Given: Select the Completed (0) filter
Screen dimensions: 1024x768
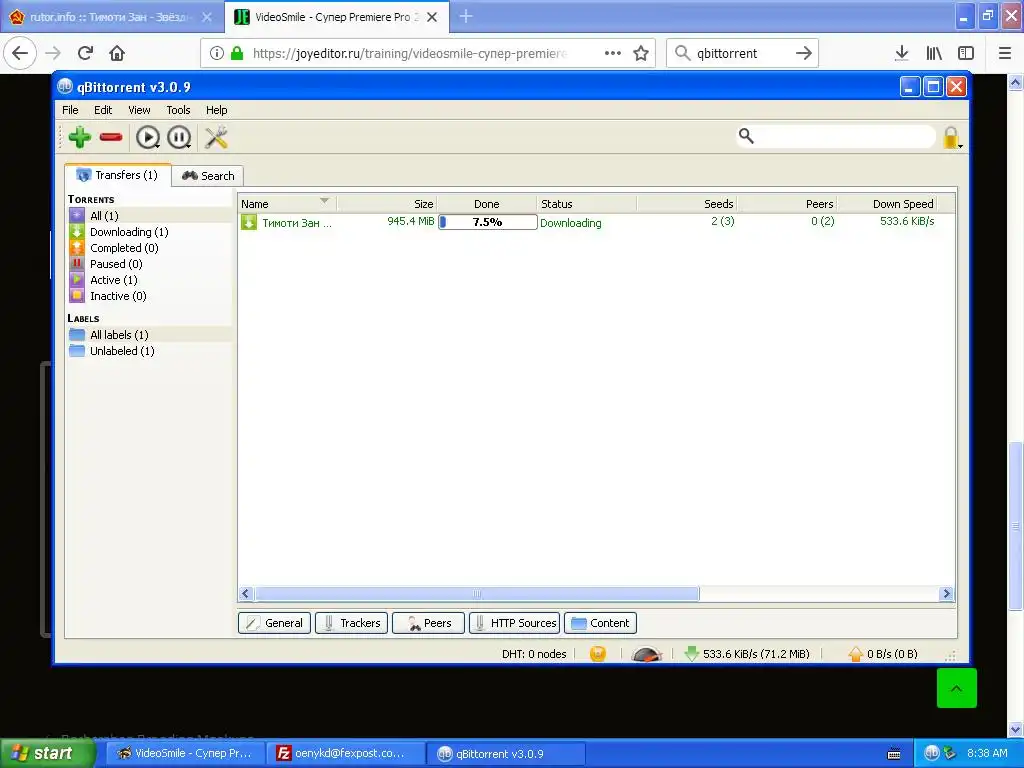Looking at the screenshot, I should pyautogui.click(x=150, y=248).
